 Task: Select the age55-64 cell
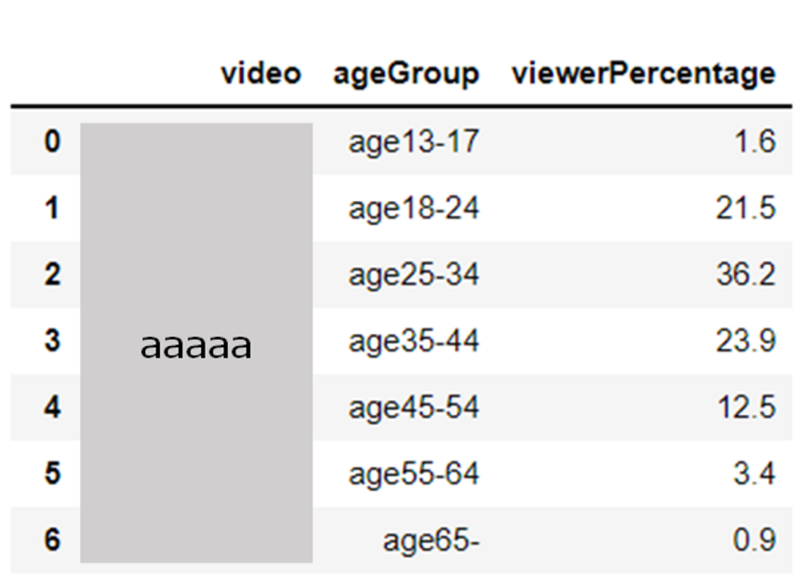point(414,474)
